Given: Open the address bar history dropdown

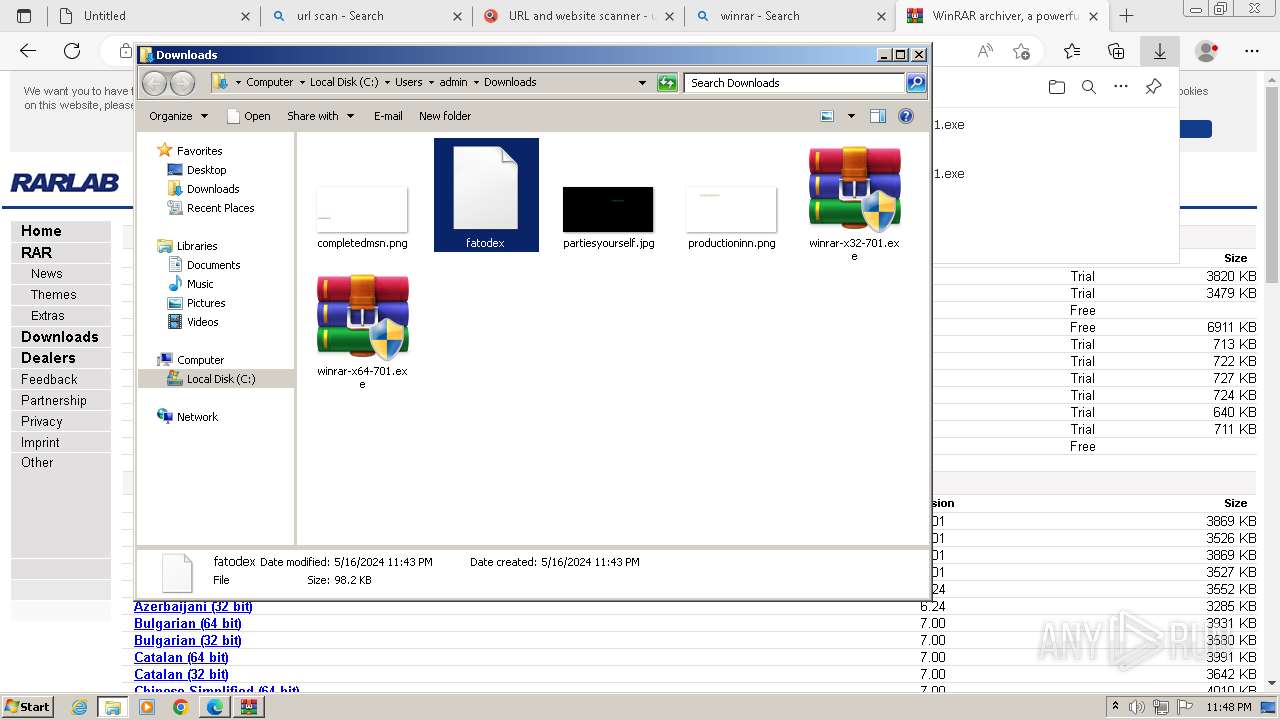Looking at the screenshot, I should pos(642,83).
